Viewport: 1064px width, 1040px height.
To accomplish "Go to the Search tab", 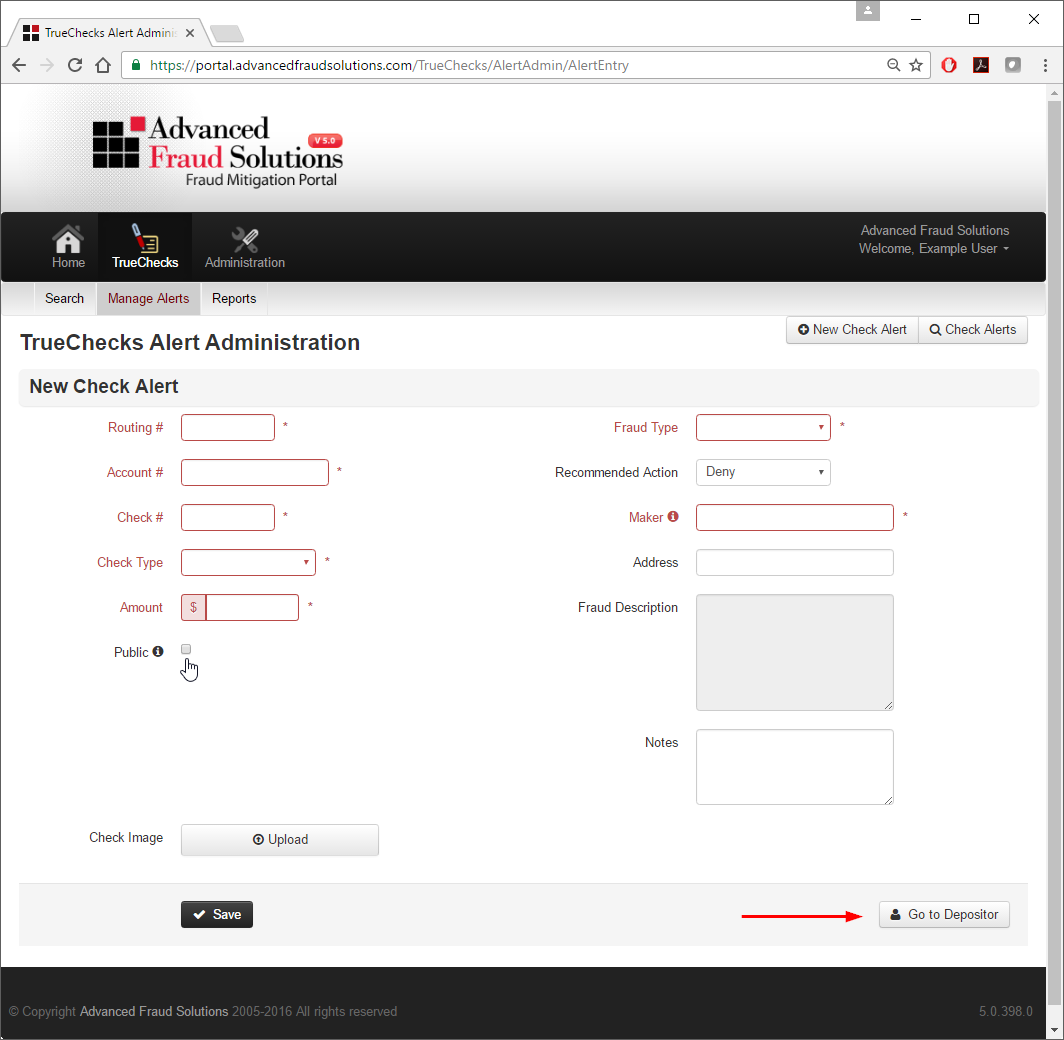I will 64,298.
